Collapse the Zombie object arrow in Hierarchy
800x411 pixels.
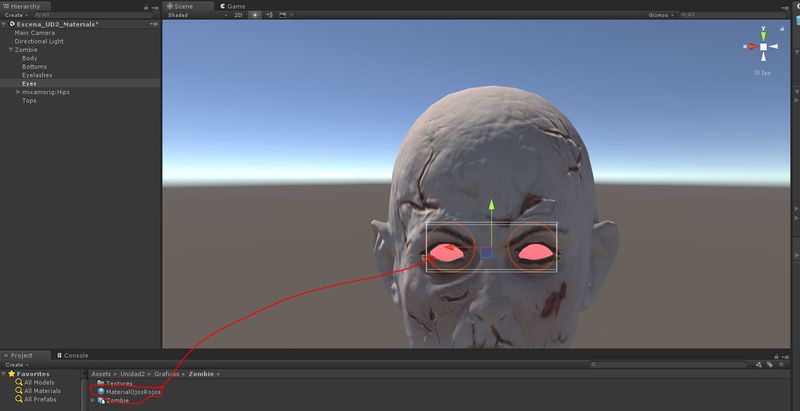[x=11, y=49]
